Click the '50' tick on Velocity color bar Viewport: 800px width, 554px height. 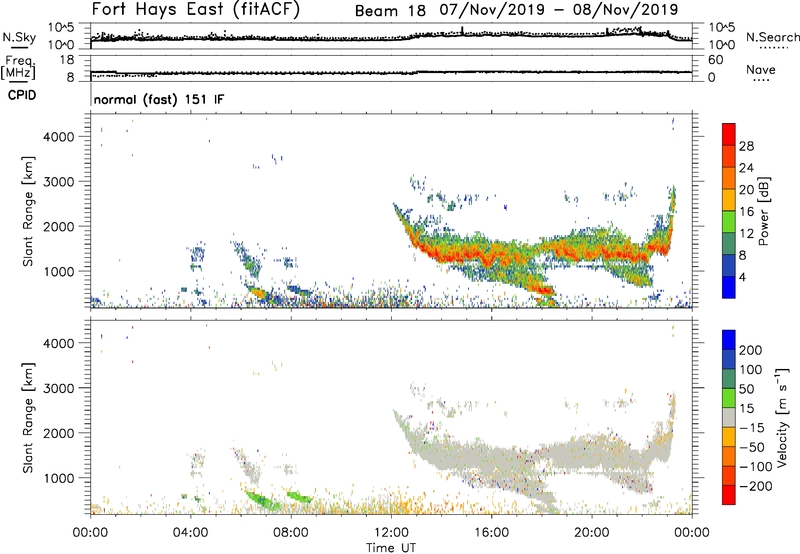pyautogui.click(x=746, y=389)
